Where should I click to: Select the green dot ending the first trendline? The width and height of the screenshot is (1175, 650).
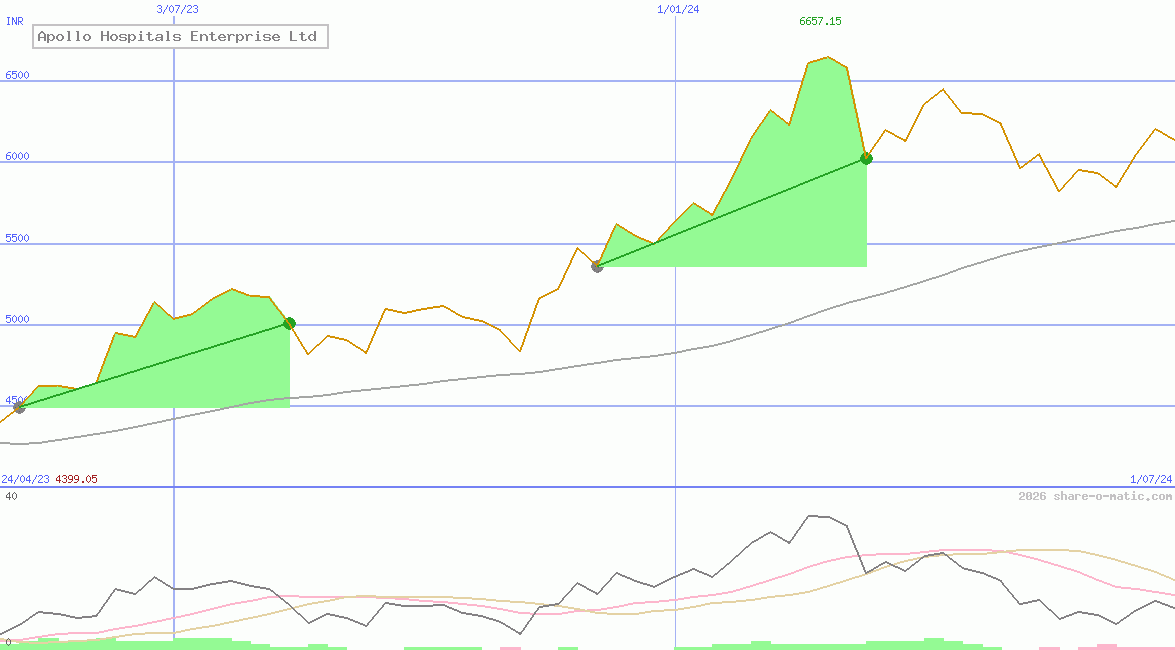289,322
